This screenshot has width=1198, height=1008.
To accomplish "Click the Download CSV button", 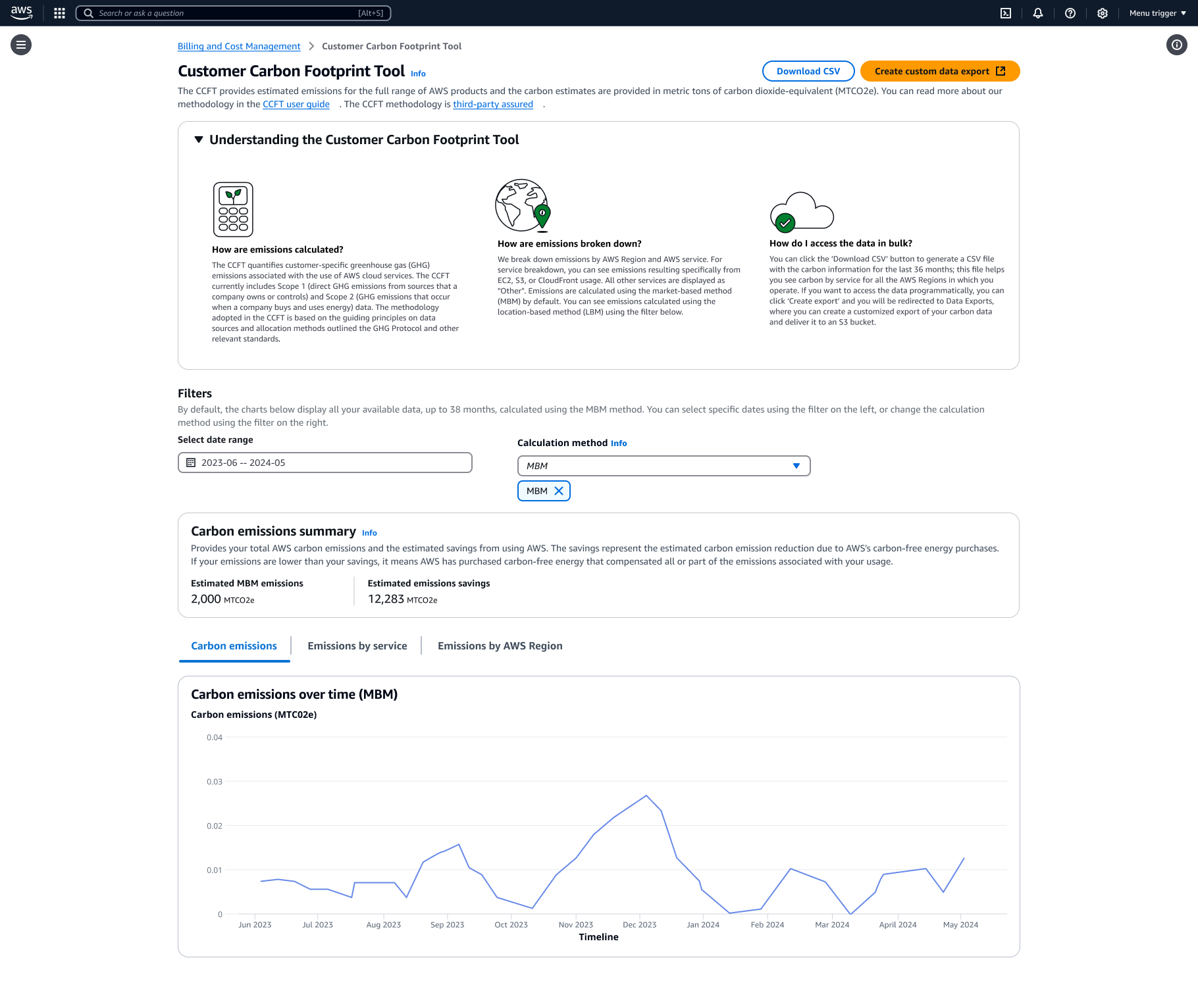I will [x=808, y=71].
